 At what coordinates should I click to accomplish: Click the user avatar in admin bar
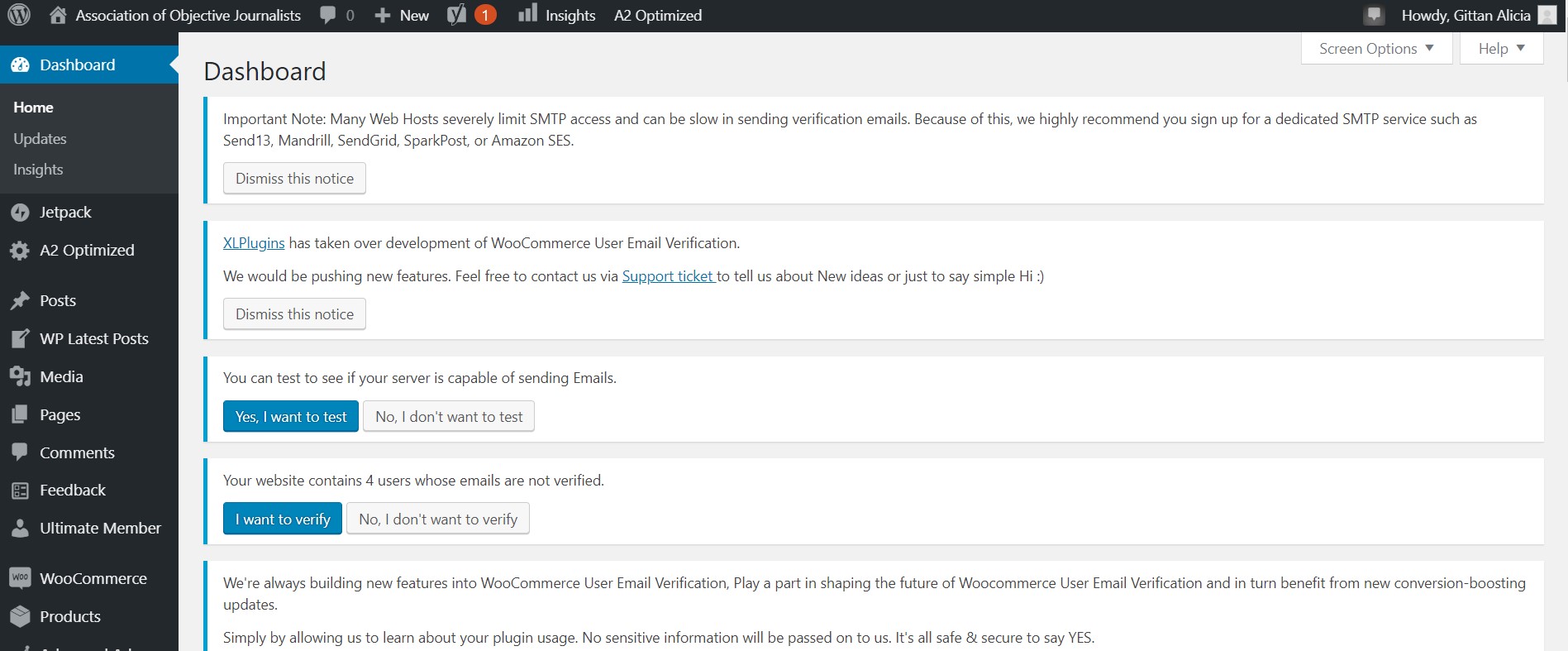click(1547, 15)
